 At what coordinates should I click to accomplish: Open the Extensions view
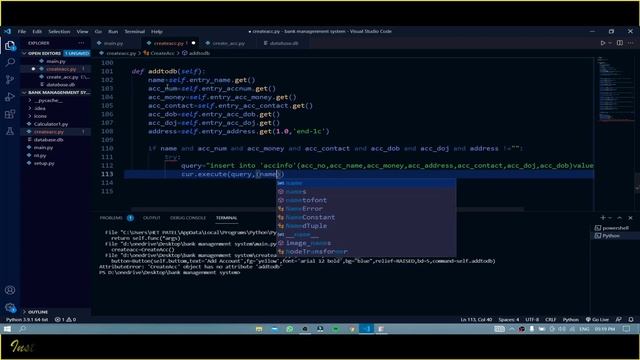point(10,114)
